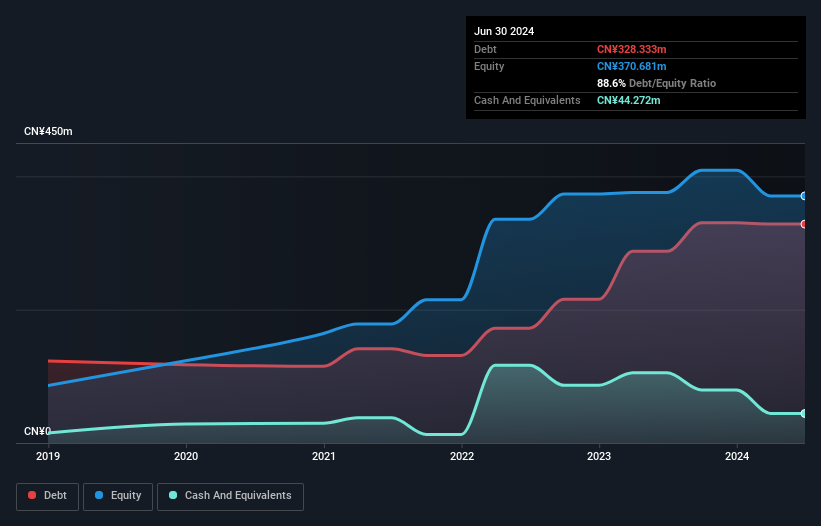This screenshot has height=526, width=821.
Task: Click the 2021 x-axis label
Action: click(x=324, y=456)
